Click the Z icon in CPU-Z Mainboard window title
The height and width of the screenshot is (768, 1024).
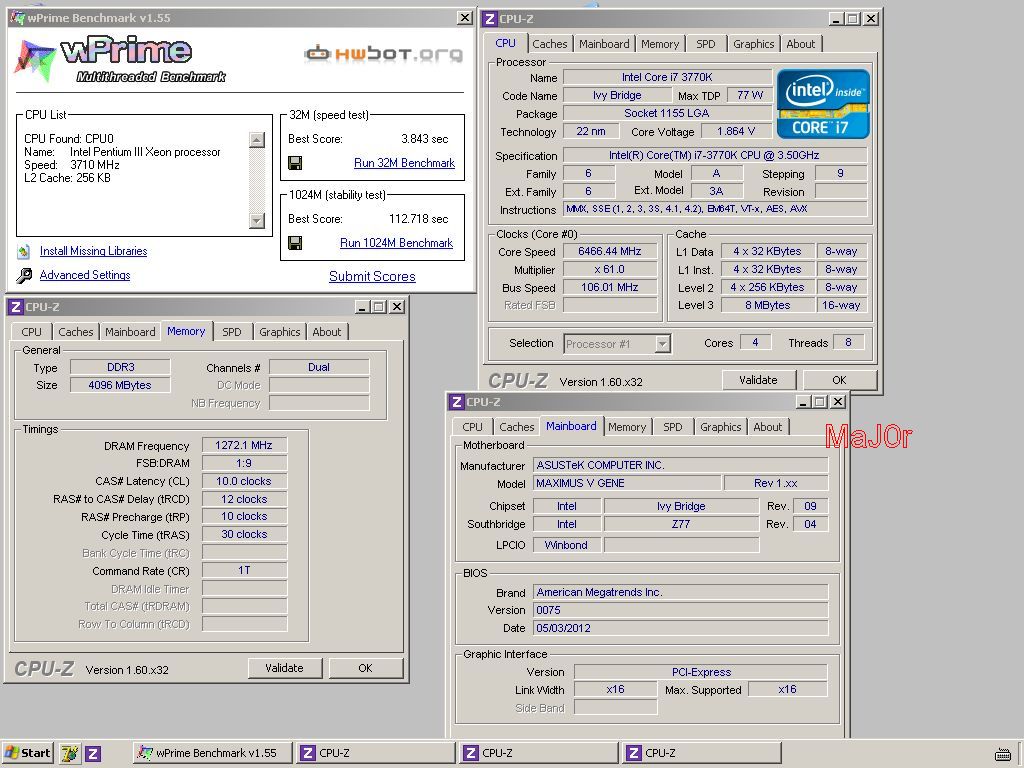(457, 402)
